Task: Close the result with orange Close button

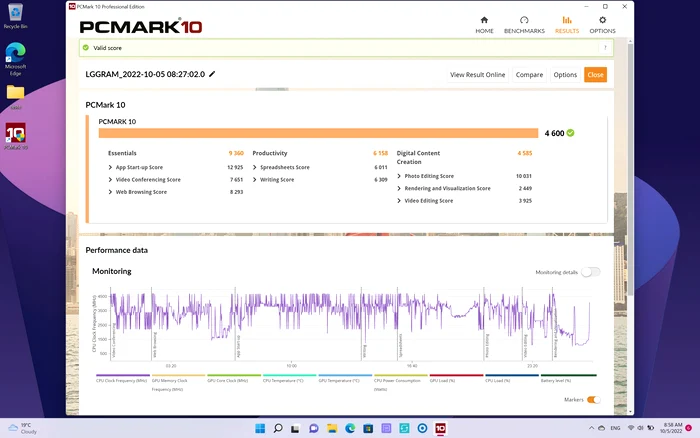Action: (x=595, y=75)
